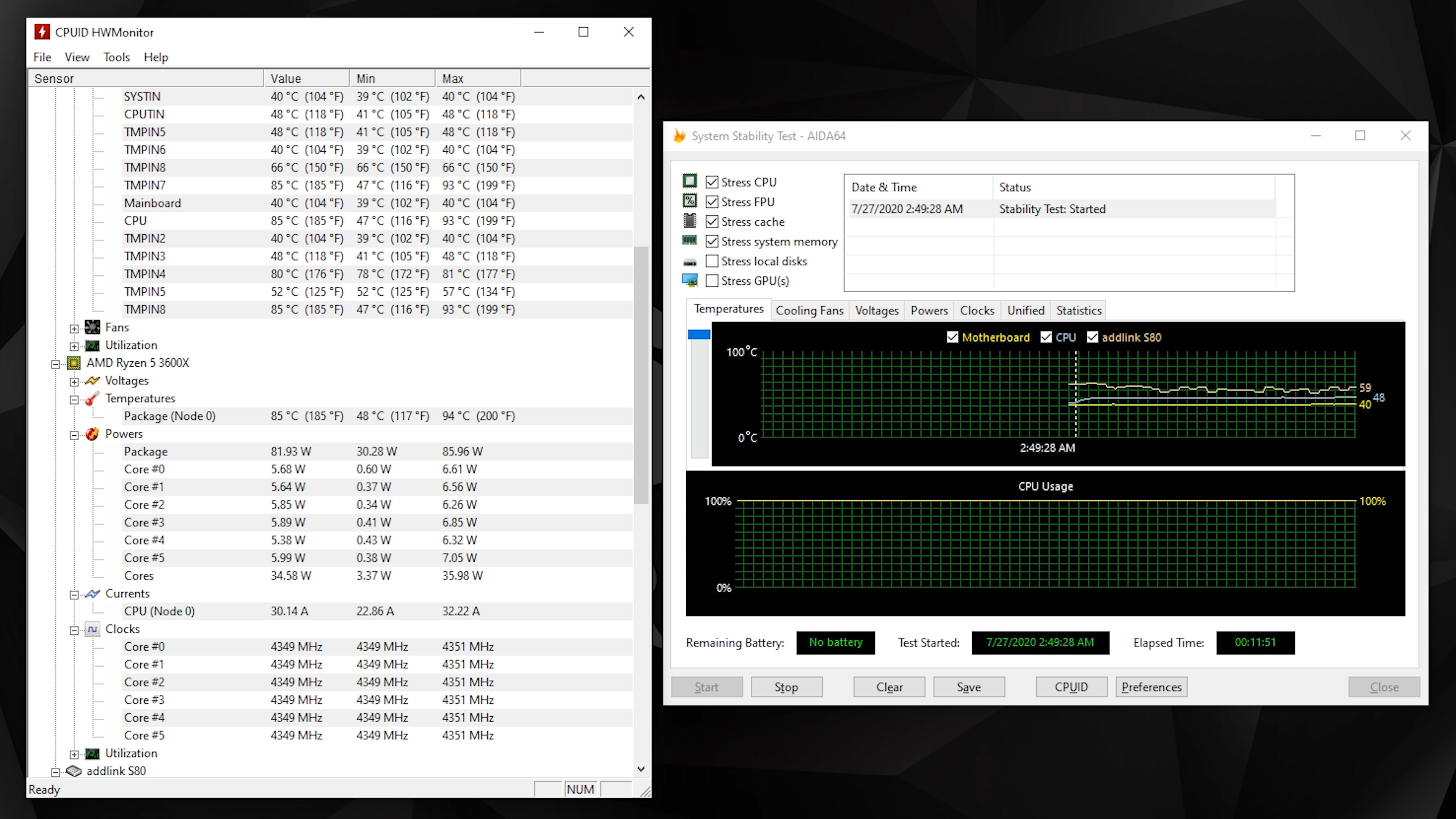The height and width of the screenshot is (819, 1456).
Task: Click the Fans group icon in HWMonitor
Action: 92,327
